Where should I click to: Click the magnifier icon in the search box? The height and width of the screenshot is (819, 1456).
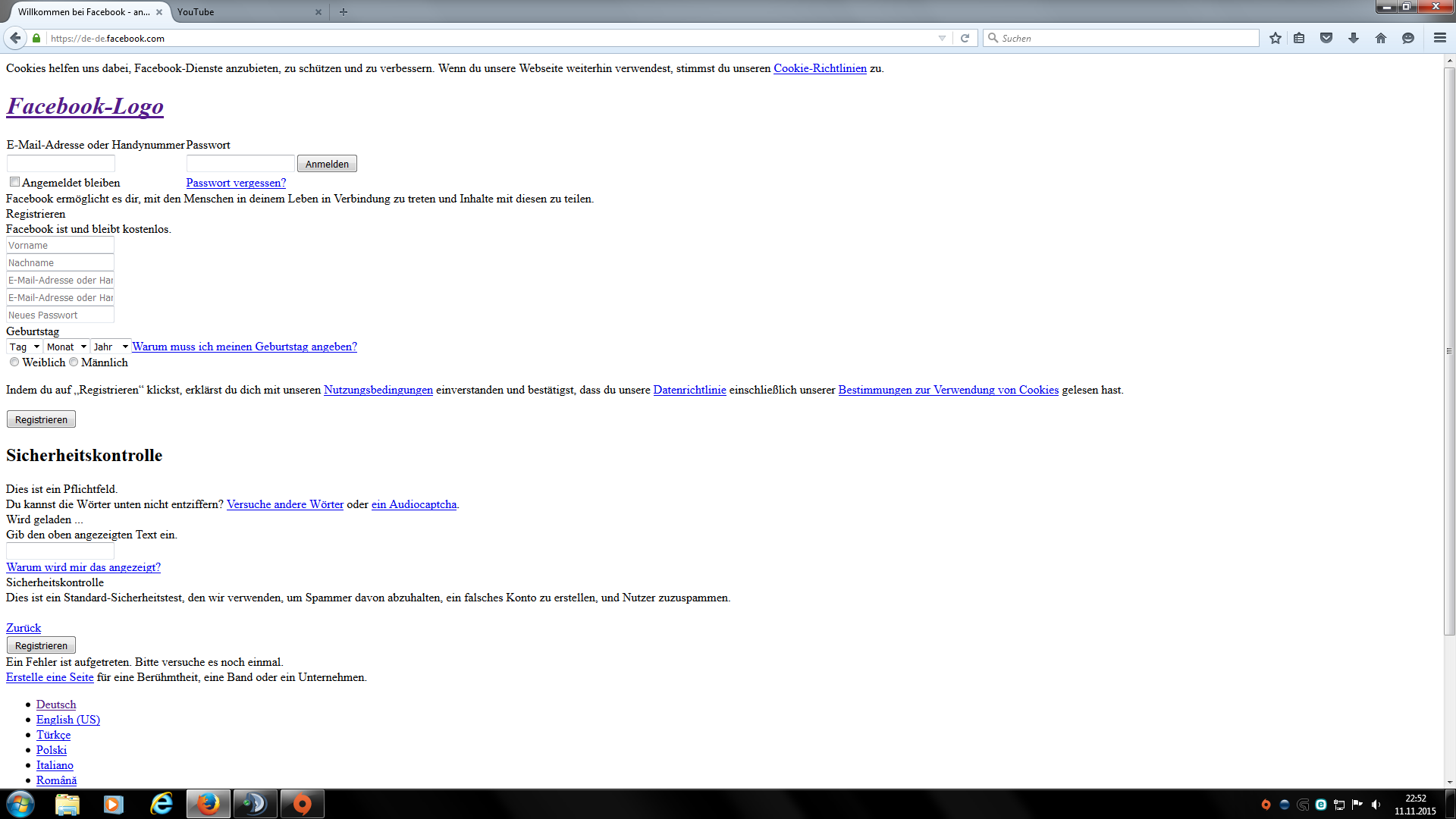(x=993, y=38)
